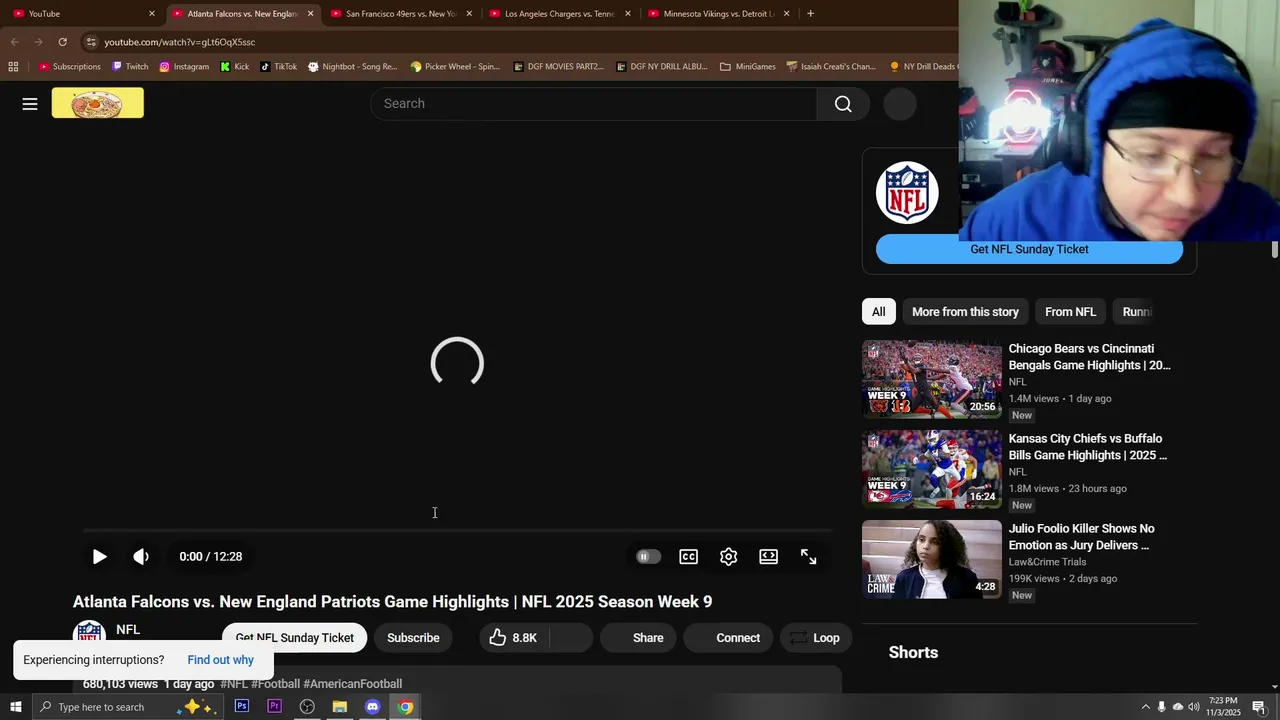Reload the page with the refresh icon
This screenshot has height=720, width=1280.
point(62,42)
